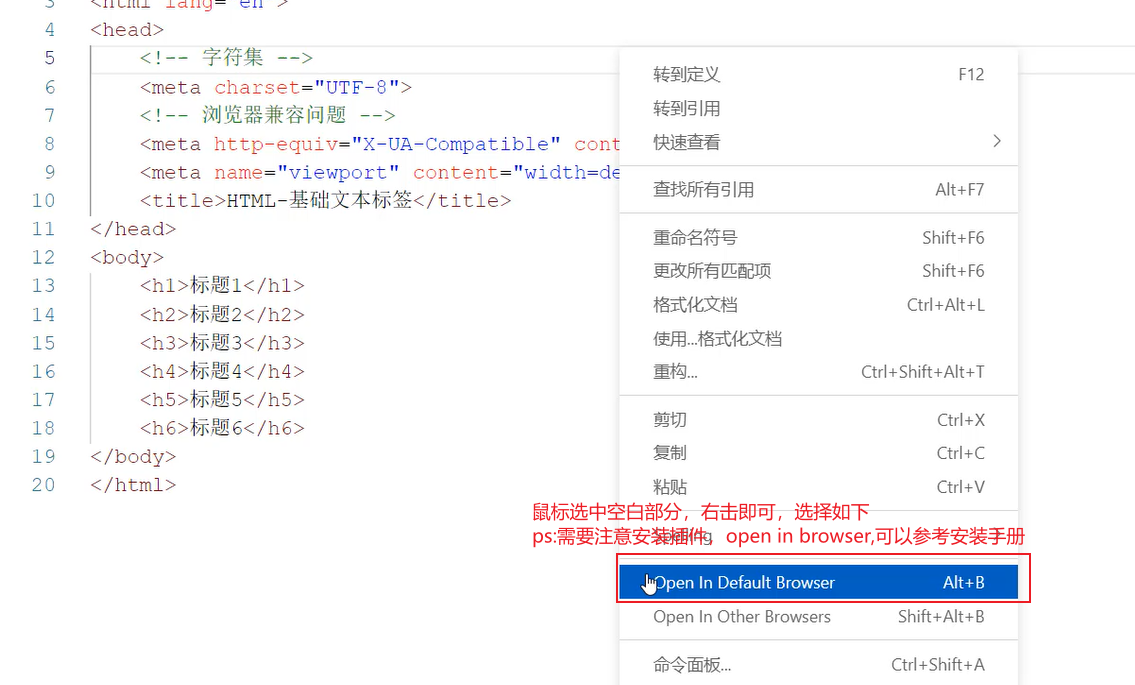Select 查找所有引用 menu entry
The height and width of the screenshot is (685, 1135).
818,190
